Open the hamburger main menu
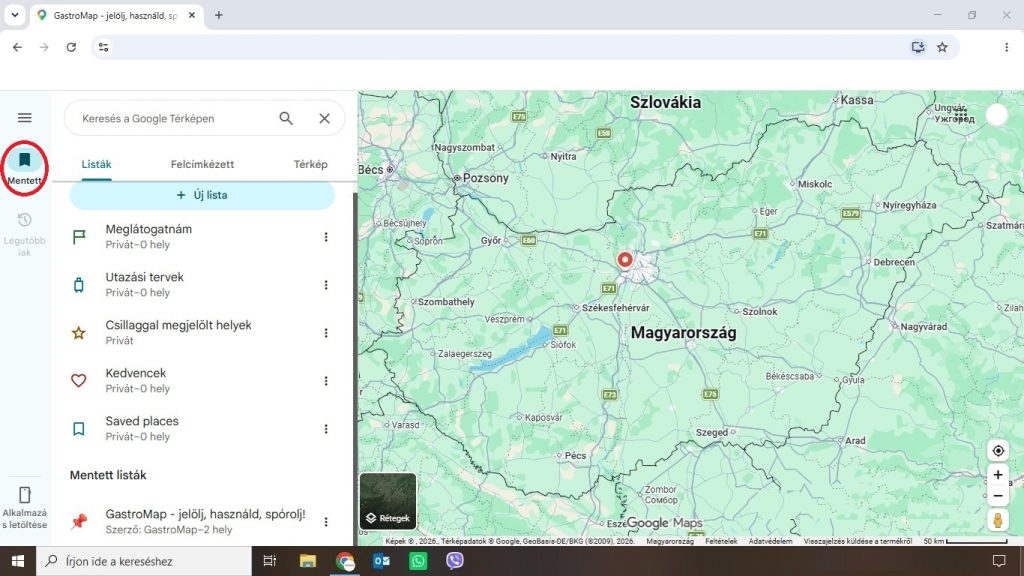 [x=24, y=118]
